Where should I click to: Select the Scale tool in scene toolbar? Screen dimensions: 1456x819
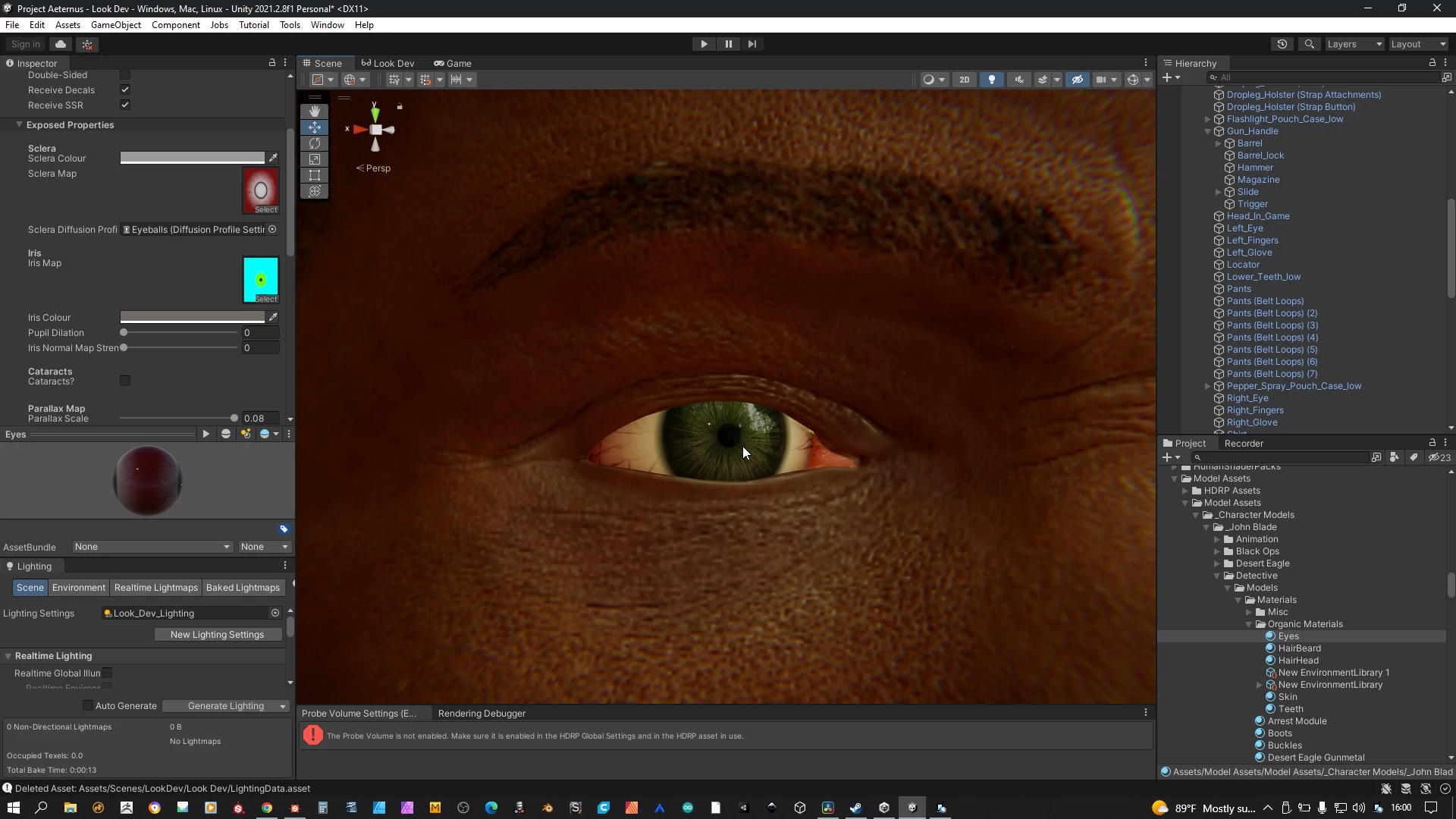(314, 159)
